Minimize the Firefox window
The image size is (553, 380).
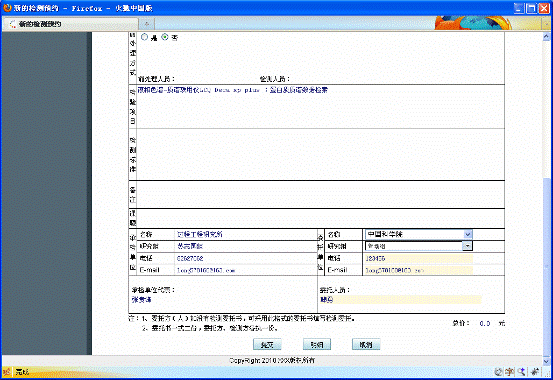(518, 8)
